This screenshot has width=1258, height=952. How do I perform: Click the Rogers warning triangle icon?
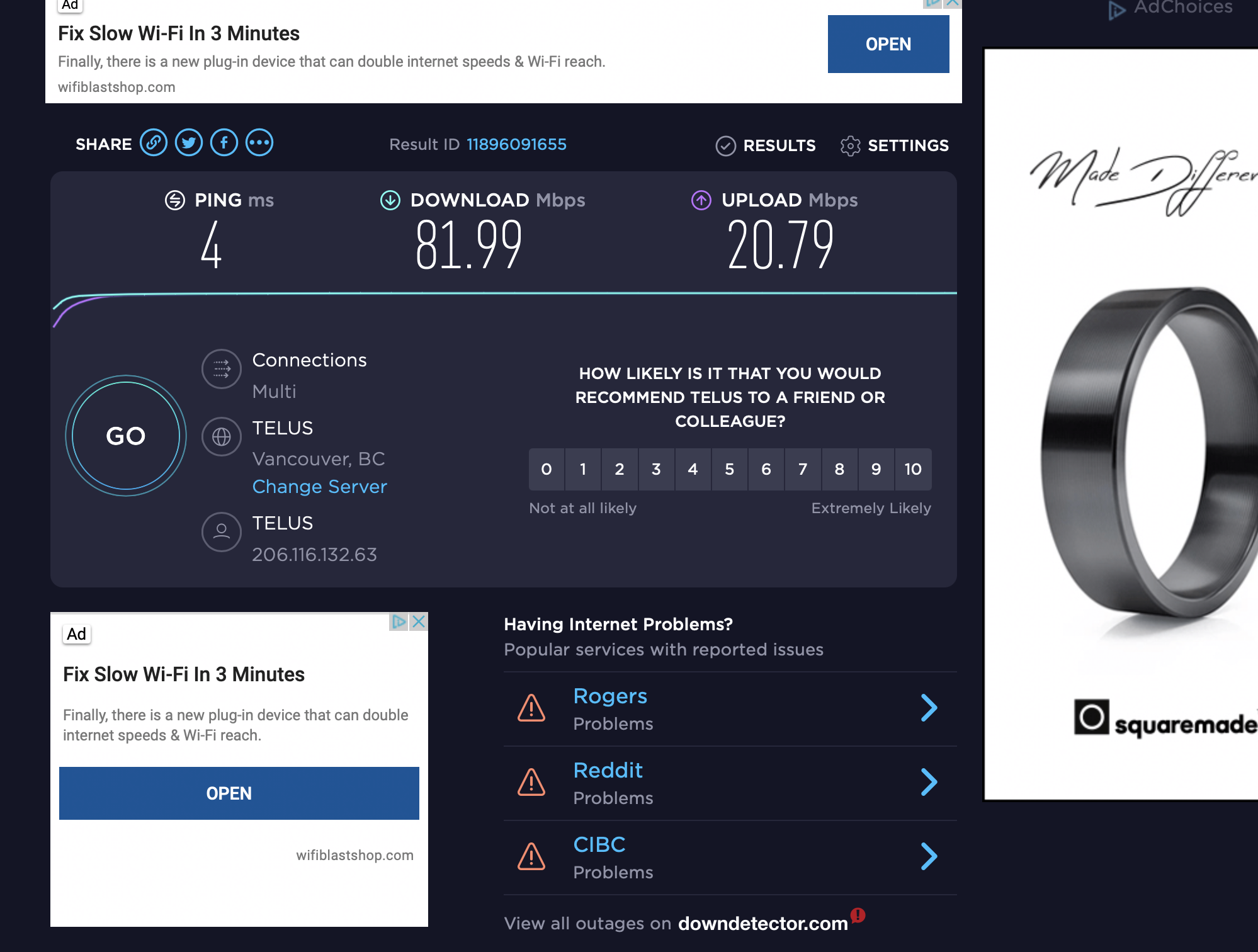click(x=531, y=708)
